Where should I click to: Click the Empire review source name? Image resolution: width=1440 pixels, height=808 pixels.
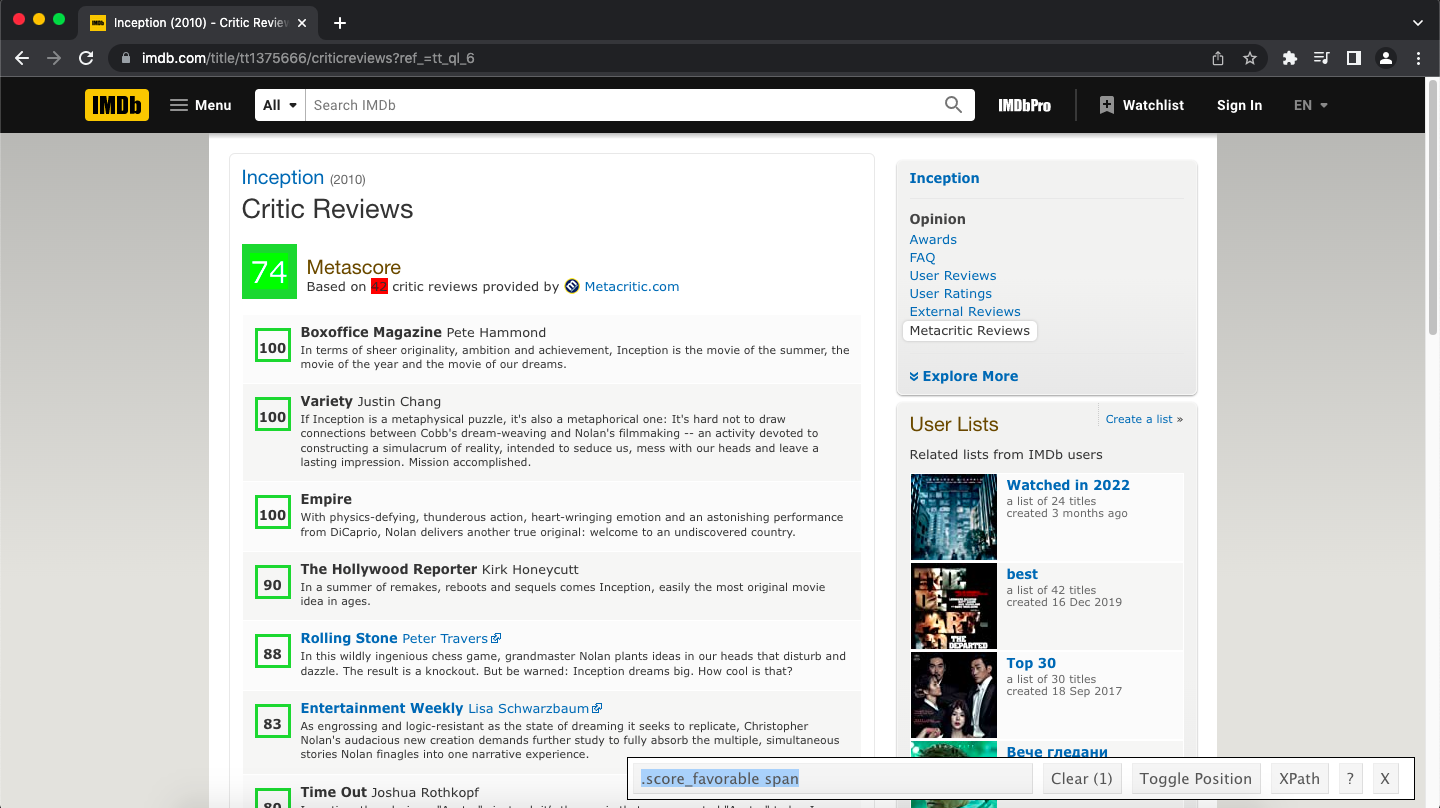pos(326,499)
